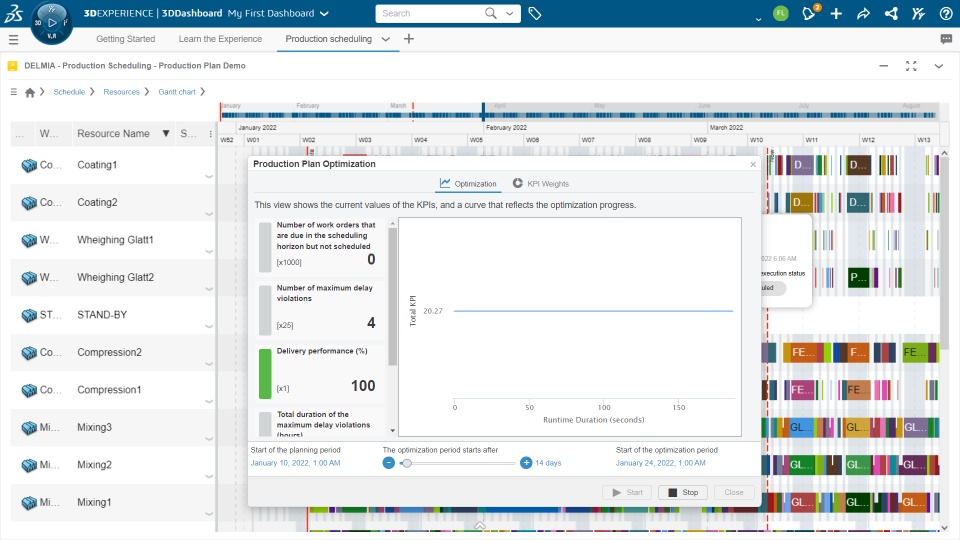Viewport: 960px width, 540px height.
Task: Open the hamburger menu below the logo
Action: tap(13, 40)
